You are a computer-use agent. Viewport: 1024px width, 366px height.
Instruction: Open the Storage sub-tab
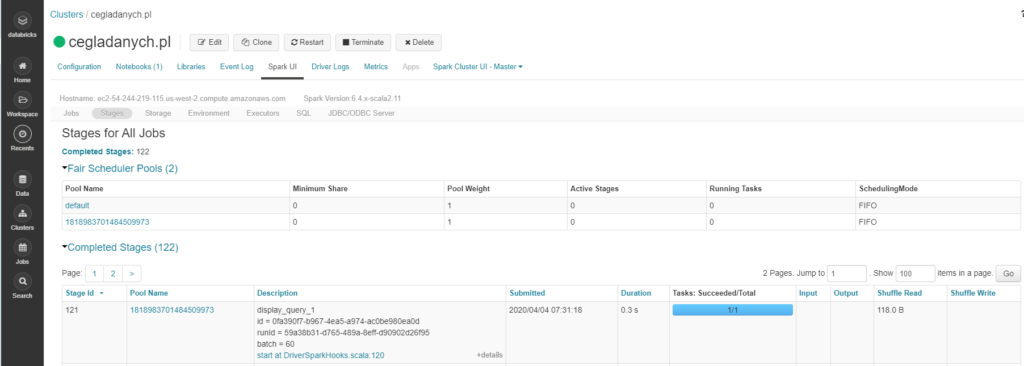158,113
